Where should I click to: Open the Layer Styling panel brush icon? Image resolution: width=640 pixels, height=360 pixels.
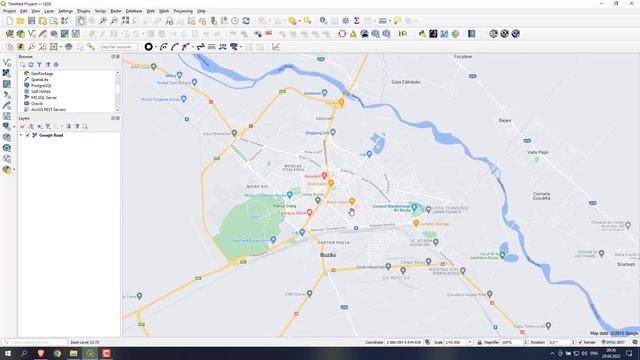[22, 127]
